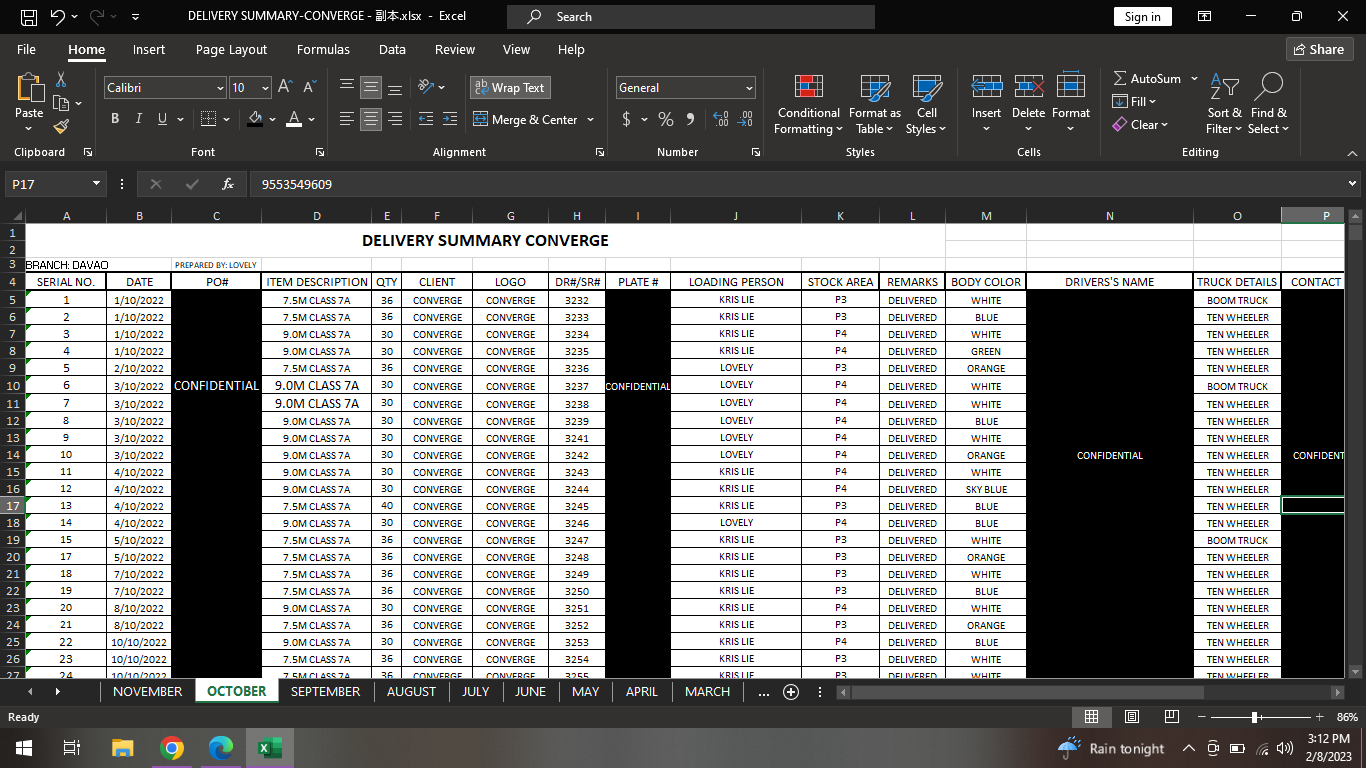This screenshot has width=1366, height=768.
Task: Add a new sheet with plus icon
Action: [x=791, y=692]
